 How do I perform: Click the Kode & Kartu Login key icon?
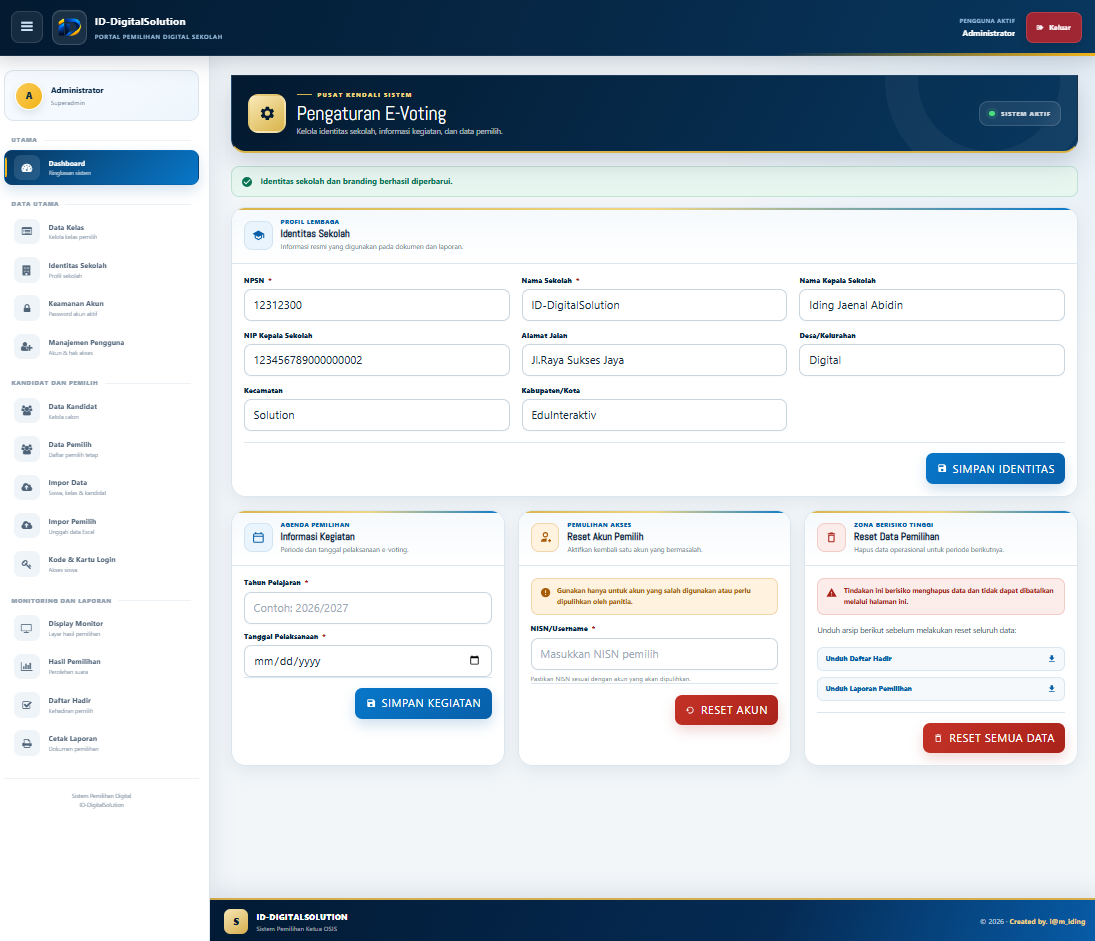coord(27,564)
